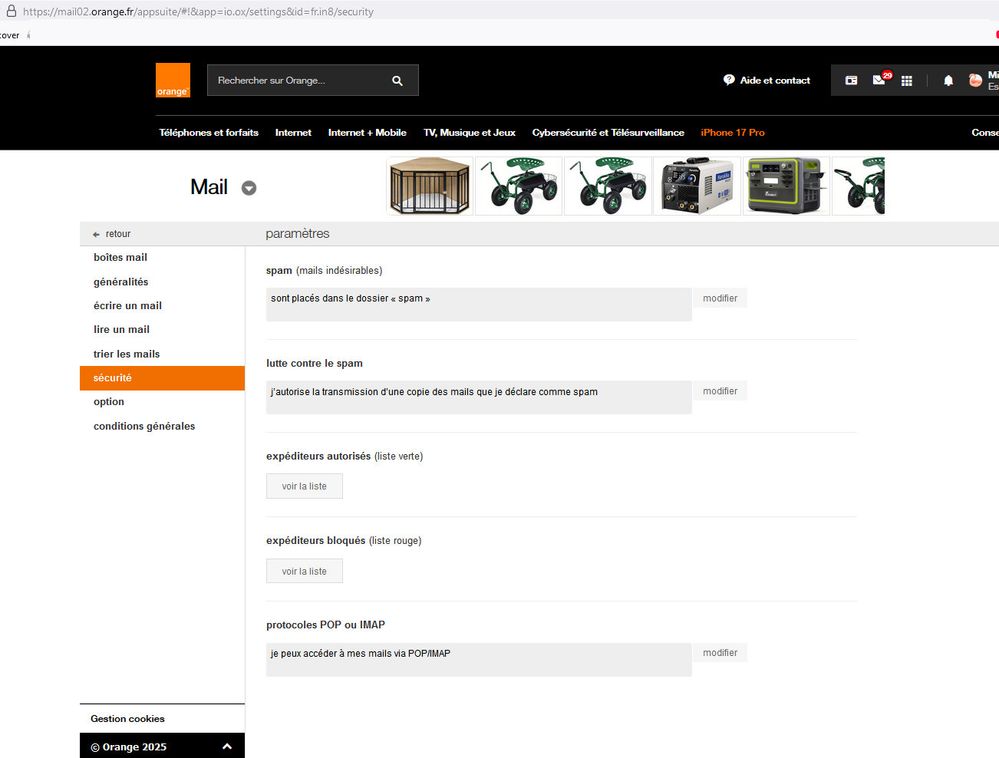999x758 pixels.
Task: Click in the 'Rechercher sur Orange' field
Action: coord(295,81)
